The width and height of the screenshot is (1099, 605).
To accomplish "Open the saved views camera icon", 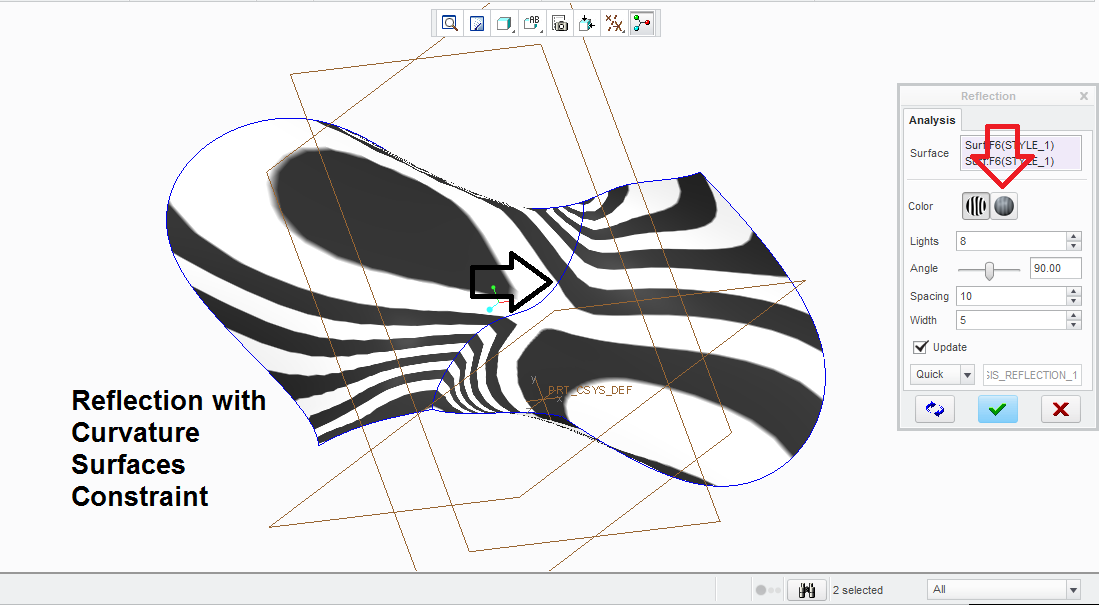I will pos(559,24).
